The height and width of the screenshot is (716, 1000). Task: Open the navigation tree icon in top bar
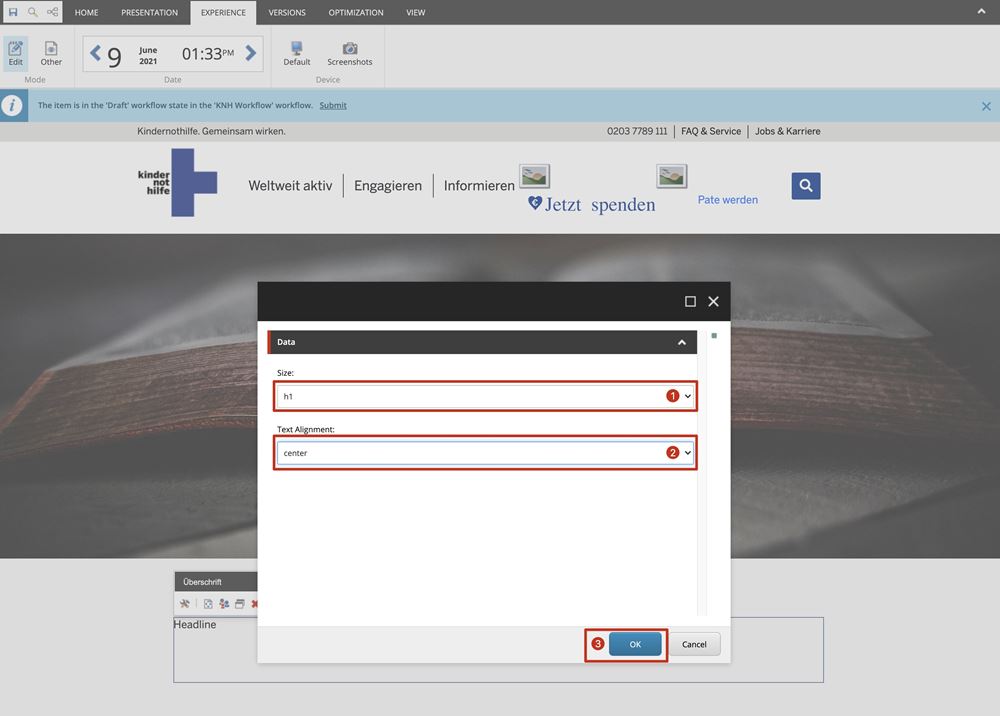(x=52, y=12)
